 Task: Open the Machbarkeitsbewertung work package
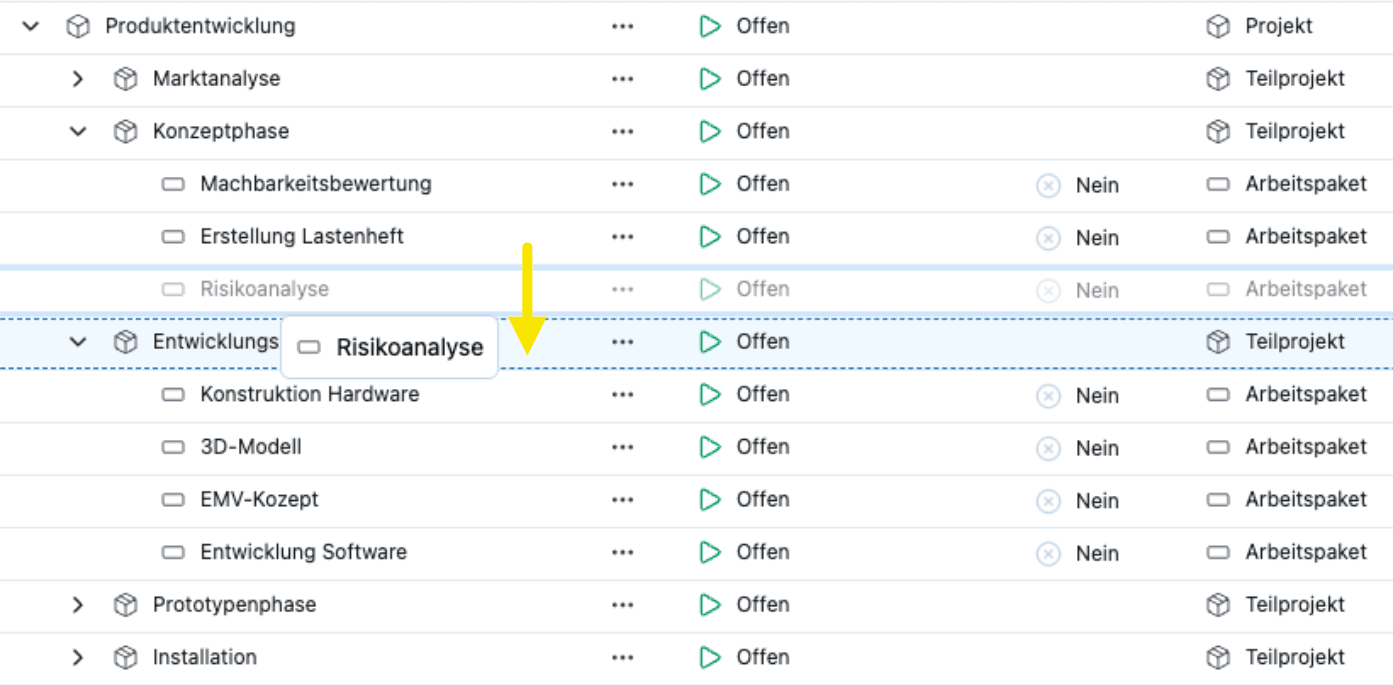click(x=315, y=184)
